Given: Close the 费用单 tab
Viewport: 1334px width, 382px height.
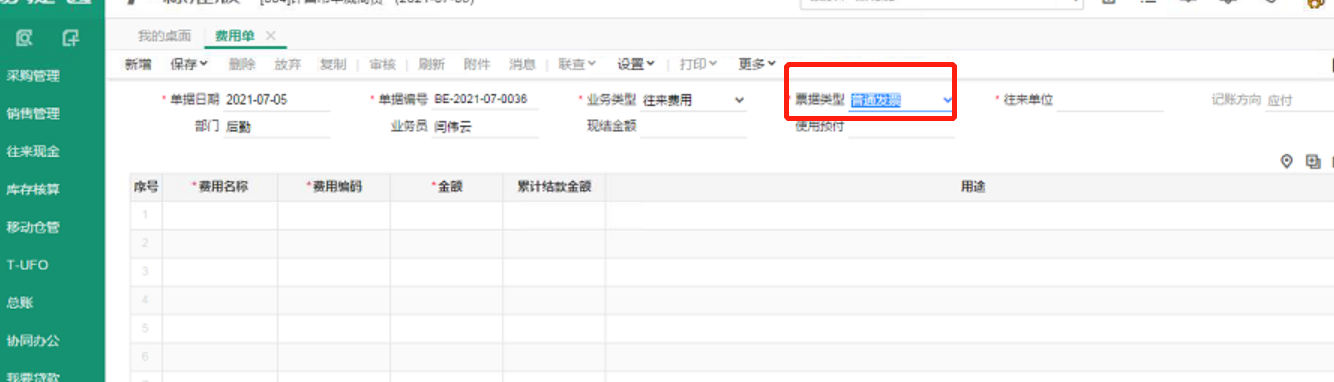Looking at the screenshot, I should click(x=270, y=36).
